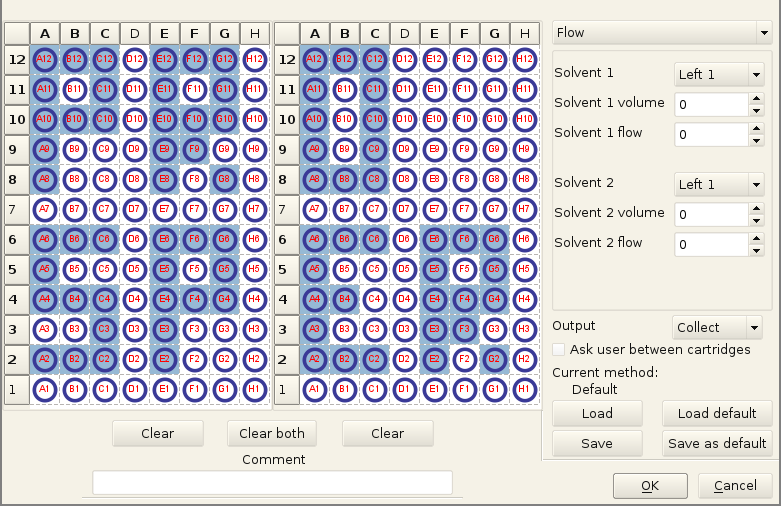The image size is (781, 506).
Task: Toggle well B11 in the left plate
Action: coord(75,90)
